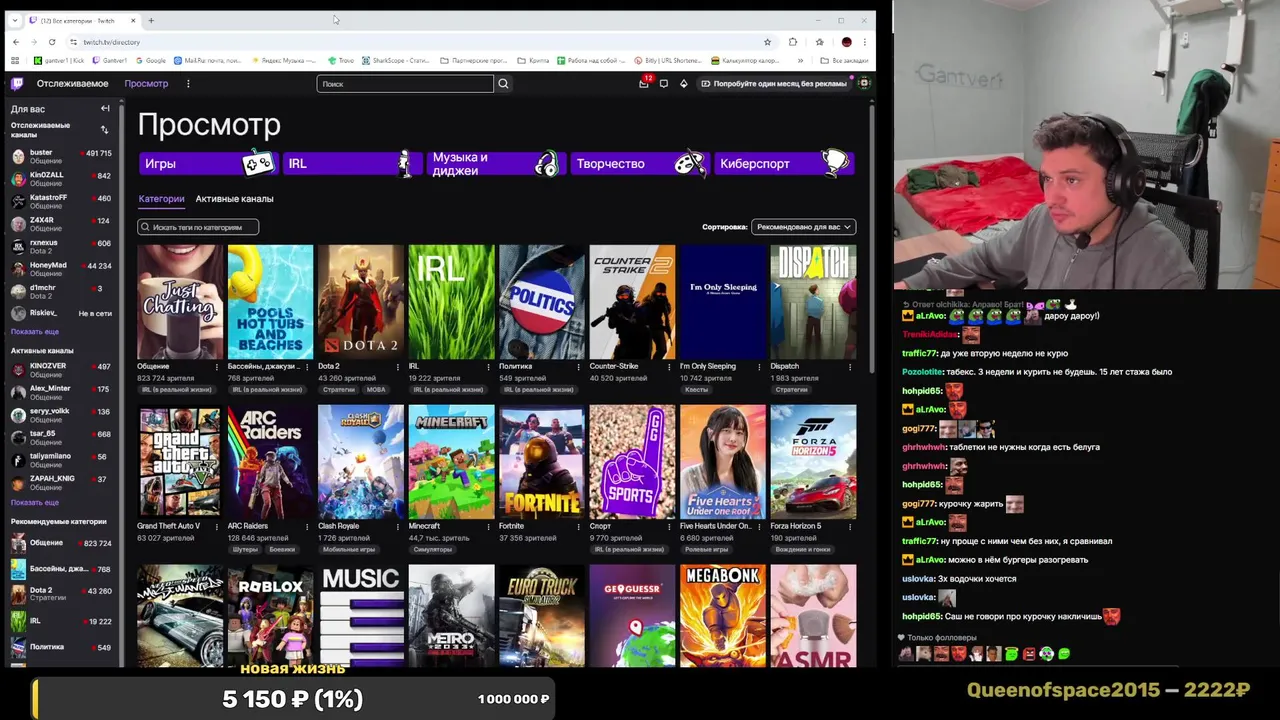Open the user avatar menu in Twitch header
This screenshot has width=1280, height=720.
tap(864, 84)
